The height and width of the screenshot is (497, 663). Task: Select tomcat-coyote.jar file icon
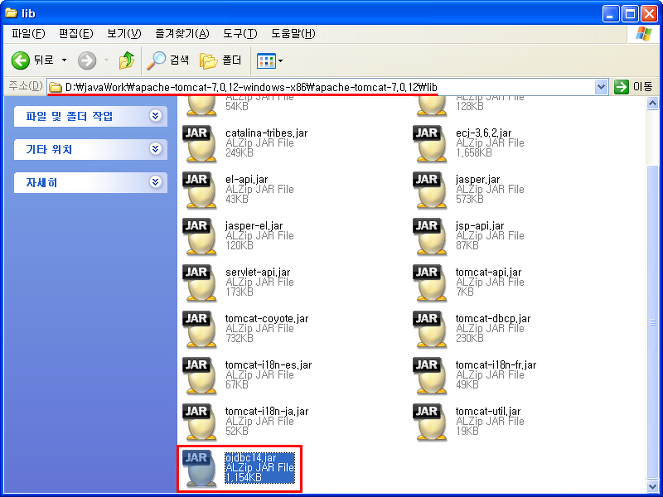(x=200, y=329)
